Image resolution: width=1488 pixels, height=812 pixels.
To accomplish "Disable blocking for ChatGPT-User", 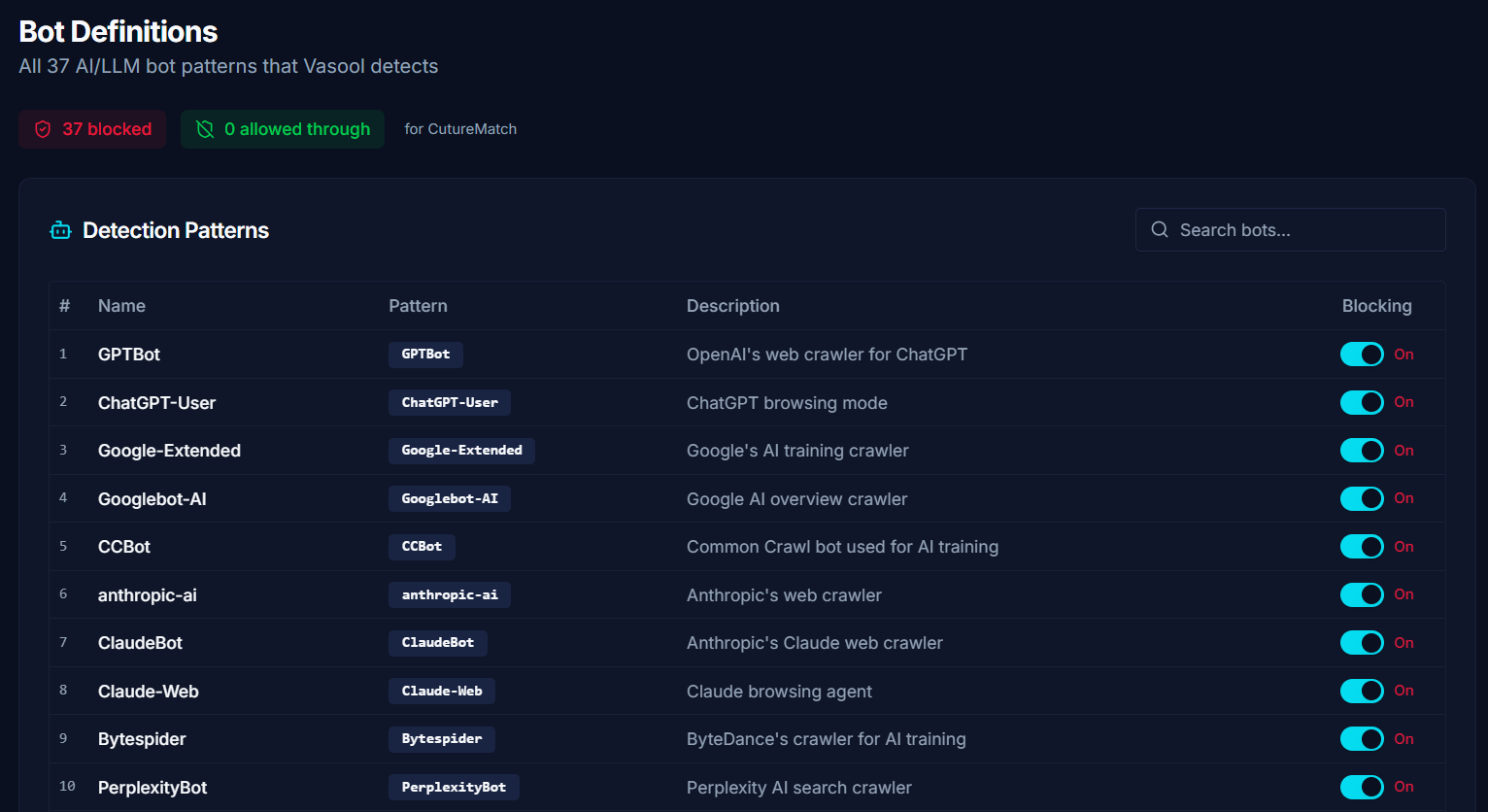I will [1362, 402].
